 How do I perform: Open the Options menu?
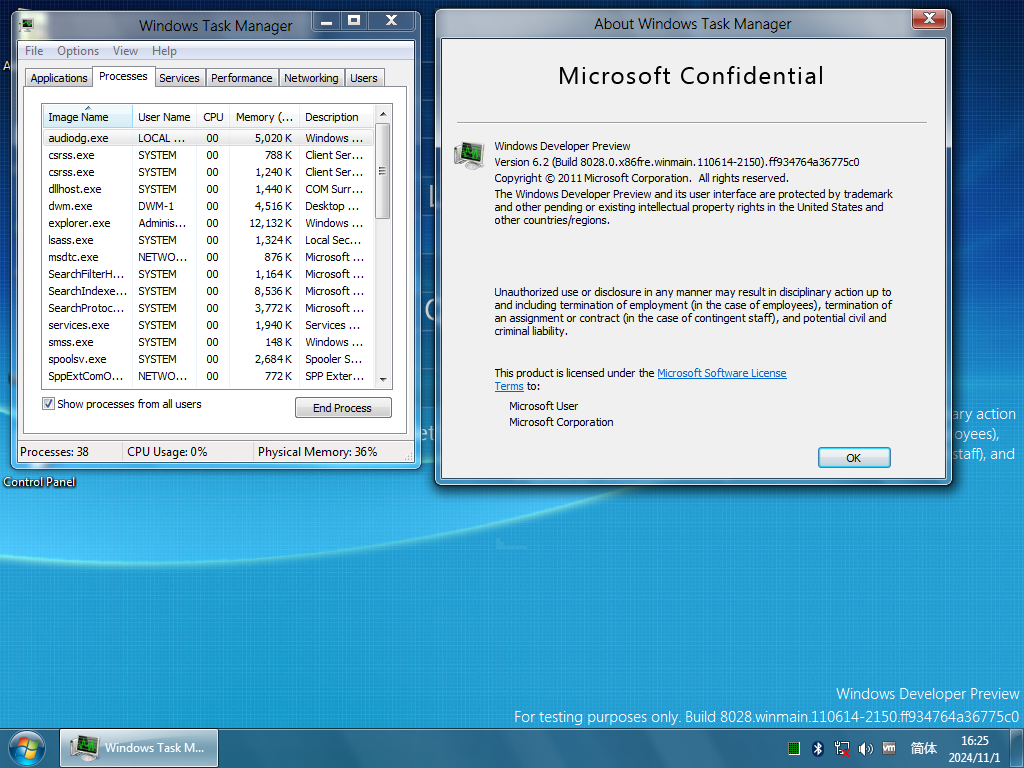(x=78, y=51)
